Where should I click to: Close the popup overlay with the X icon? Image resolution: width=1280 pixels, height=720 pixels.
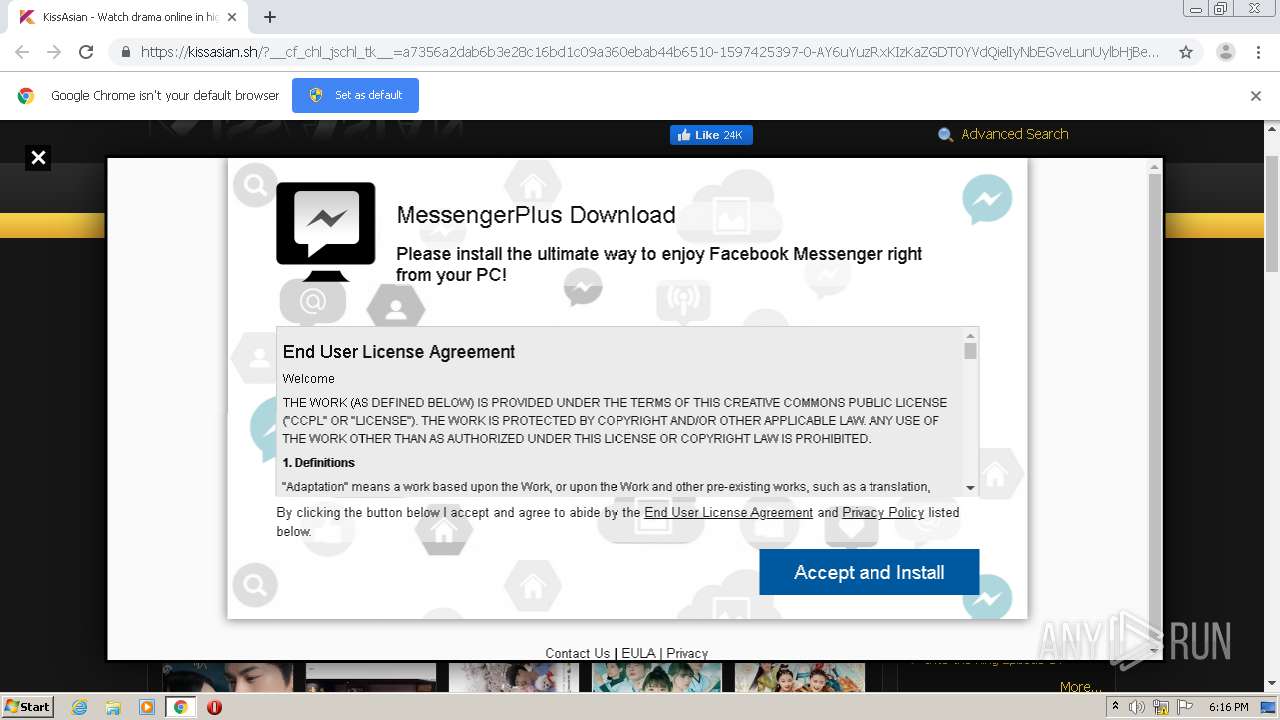pos(38,157)
